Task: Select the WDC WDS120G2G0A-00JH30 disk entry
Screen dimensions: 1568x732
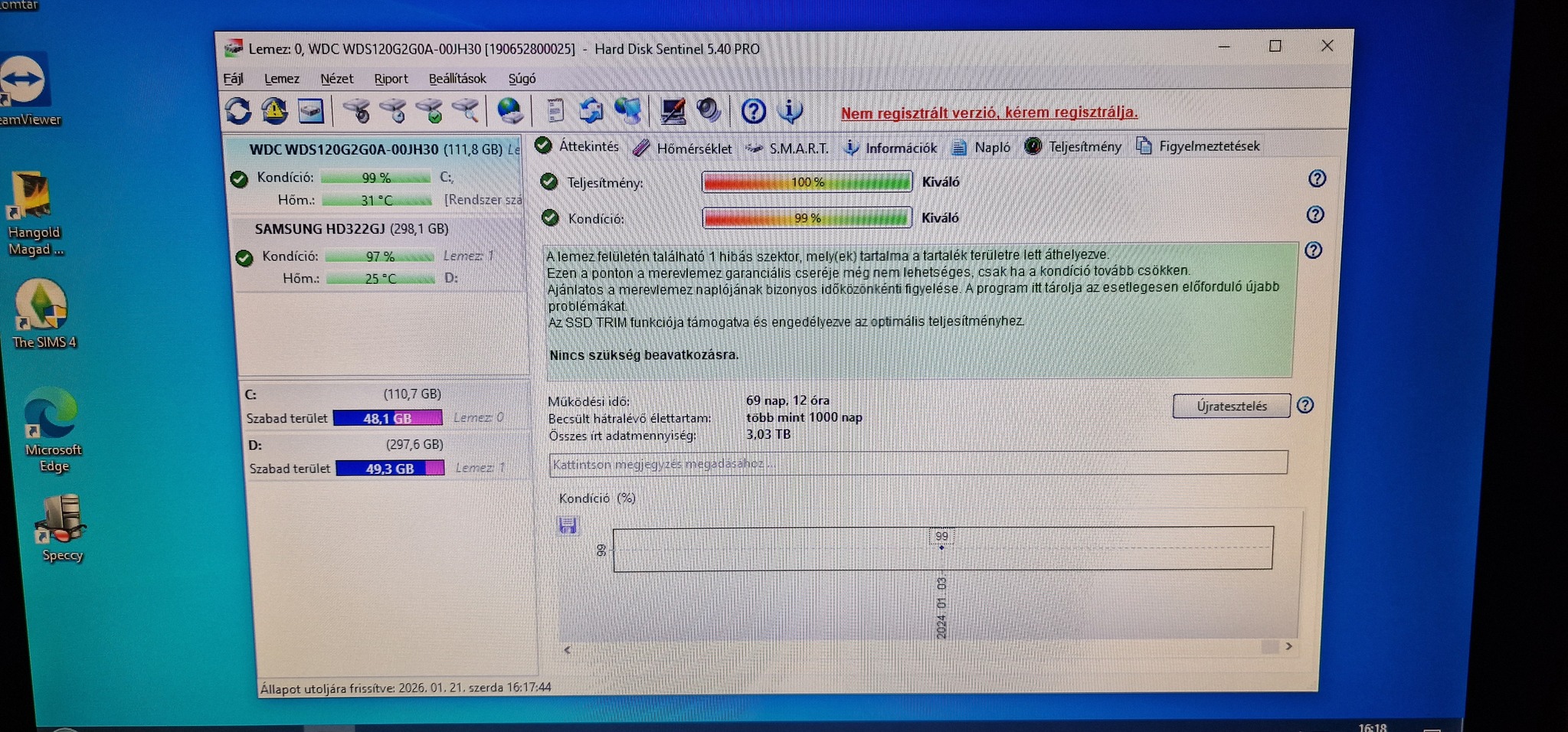Action: [375, 175]
